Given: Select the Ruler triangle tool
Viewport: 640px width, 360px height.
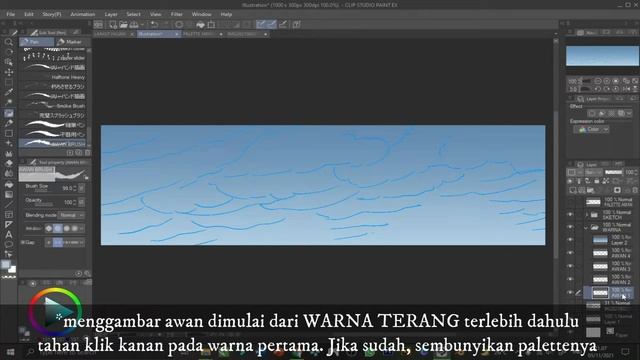Looking at the screenshot, I should (9, 224).
